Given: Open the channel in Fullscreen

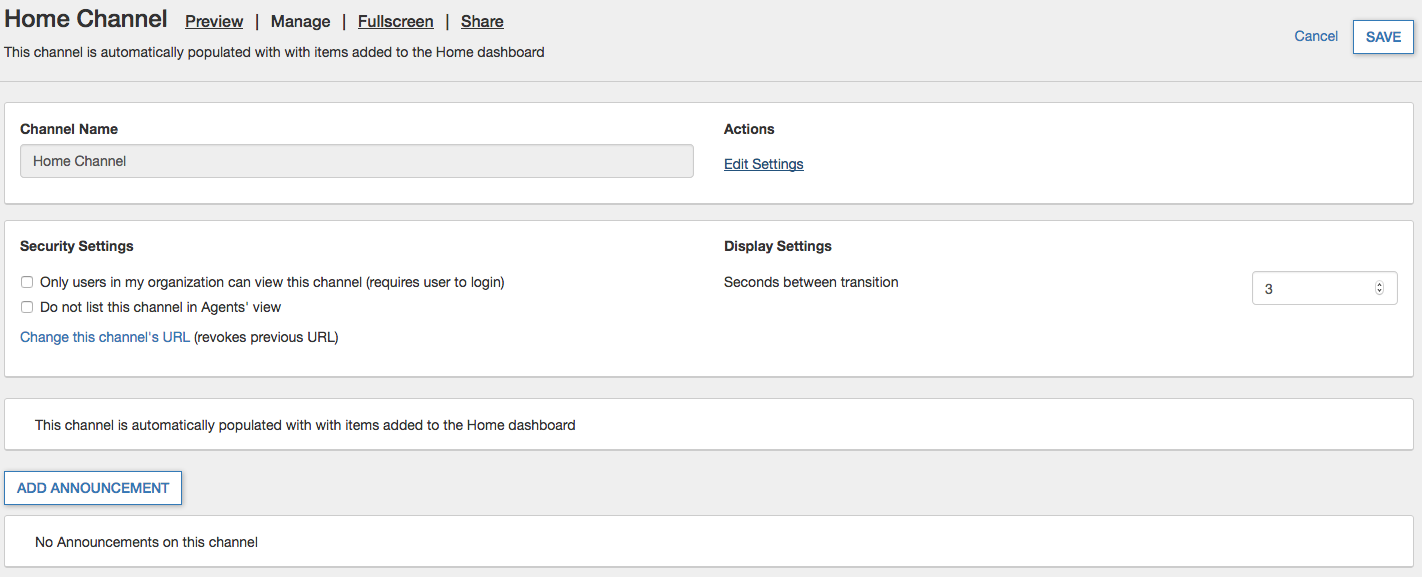Looking at the screenshot, I should (x=395, y=22).
